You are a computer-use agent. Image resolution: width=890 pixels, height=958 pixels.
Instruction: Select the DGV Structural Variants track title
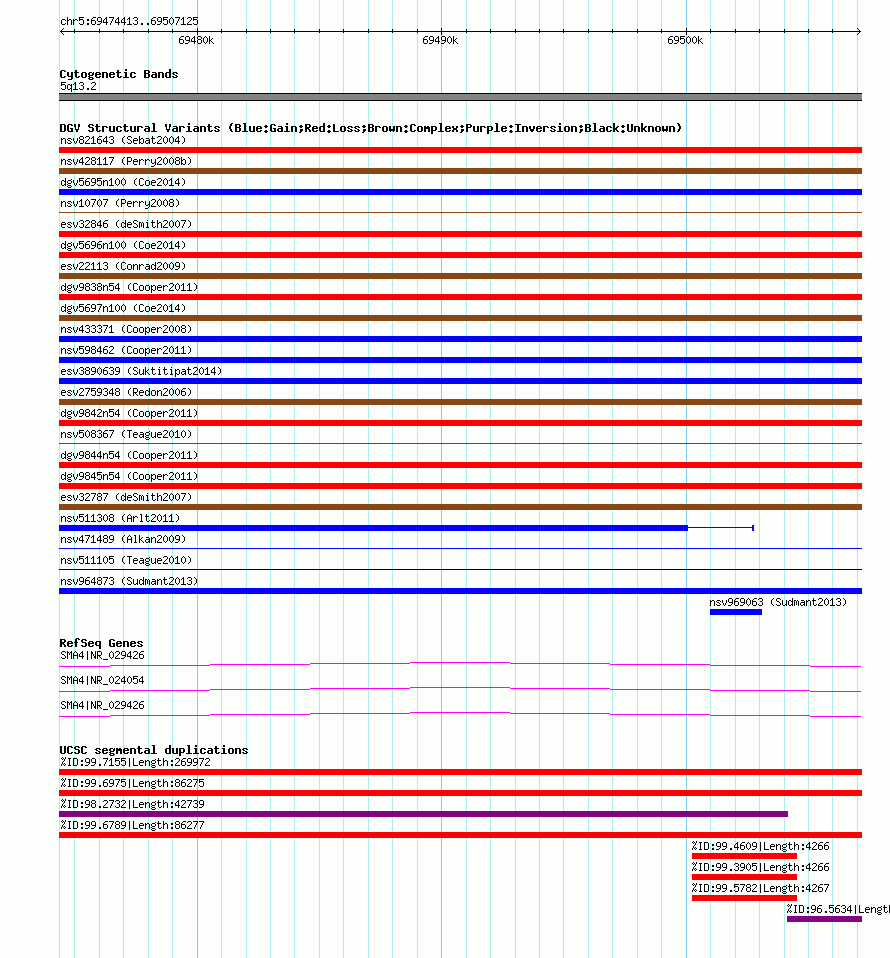click(x=370, y=128)
